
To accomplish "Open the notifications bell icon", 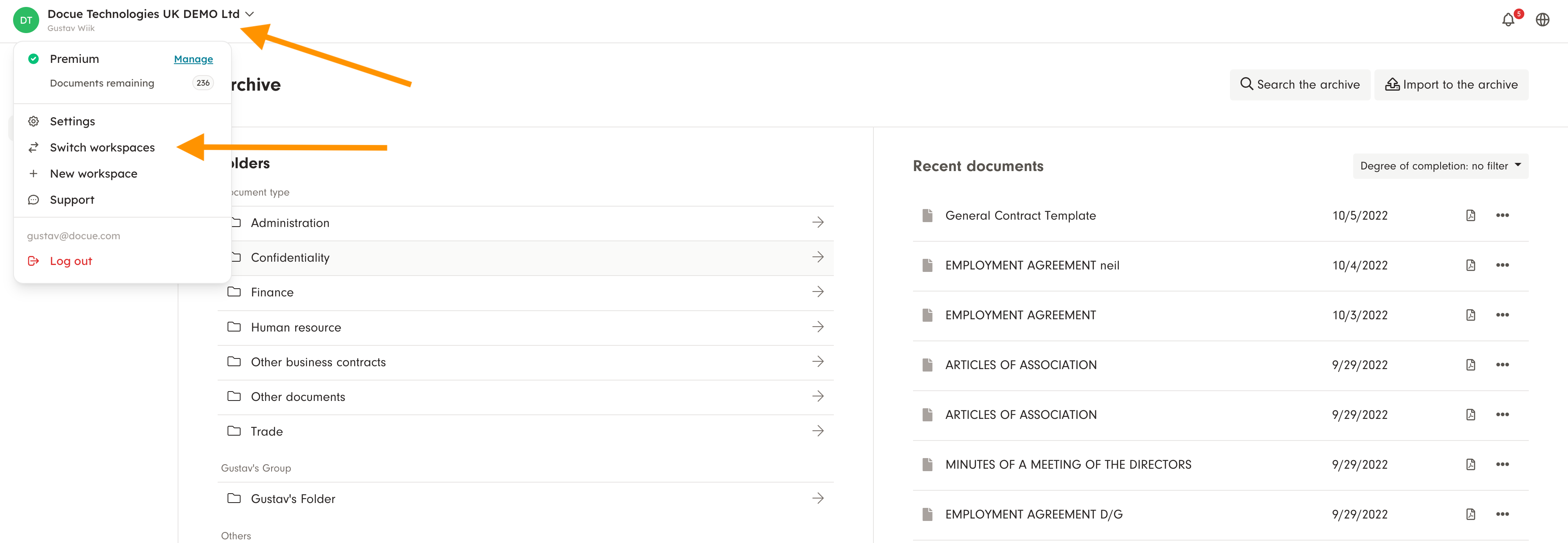I will tap(1508, 20).
